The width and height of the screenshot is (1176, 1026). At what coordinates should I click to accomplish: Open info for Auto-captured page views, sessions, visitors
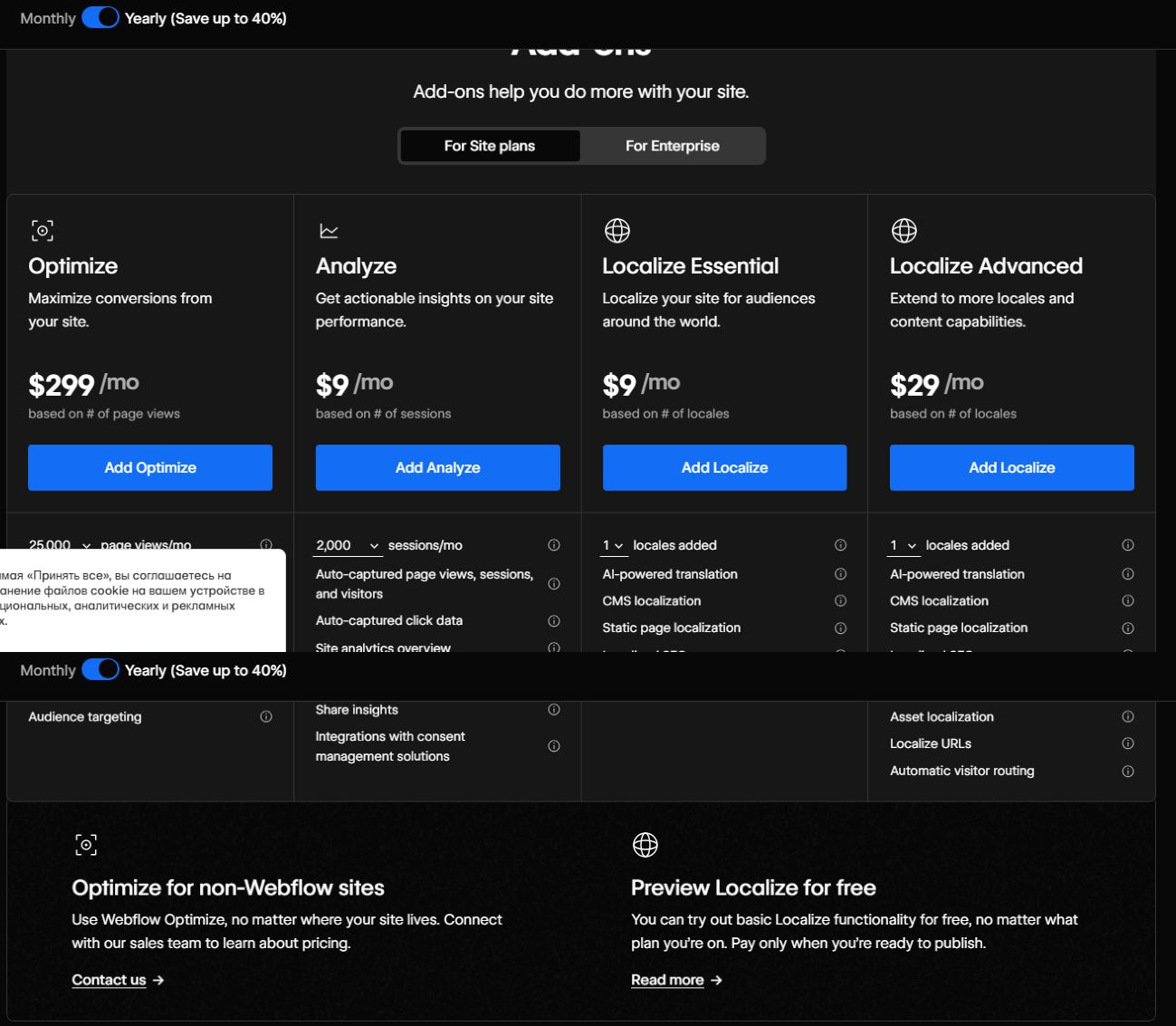(554, 584)
